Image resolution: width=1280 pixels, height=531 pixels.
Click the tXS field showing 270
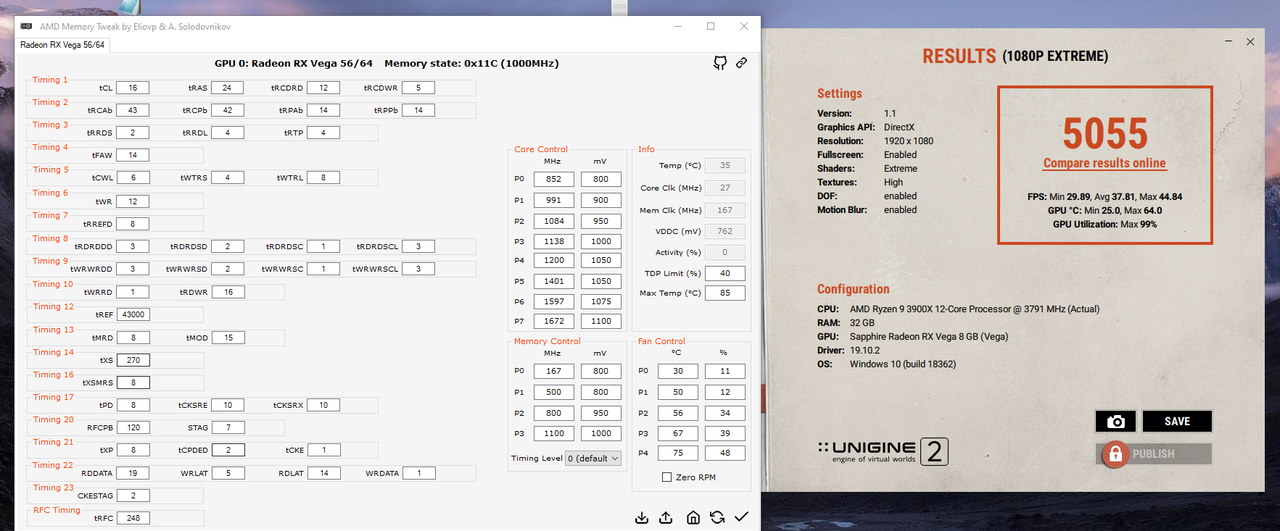(x=133, y=360)
